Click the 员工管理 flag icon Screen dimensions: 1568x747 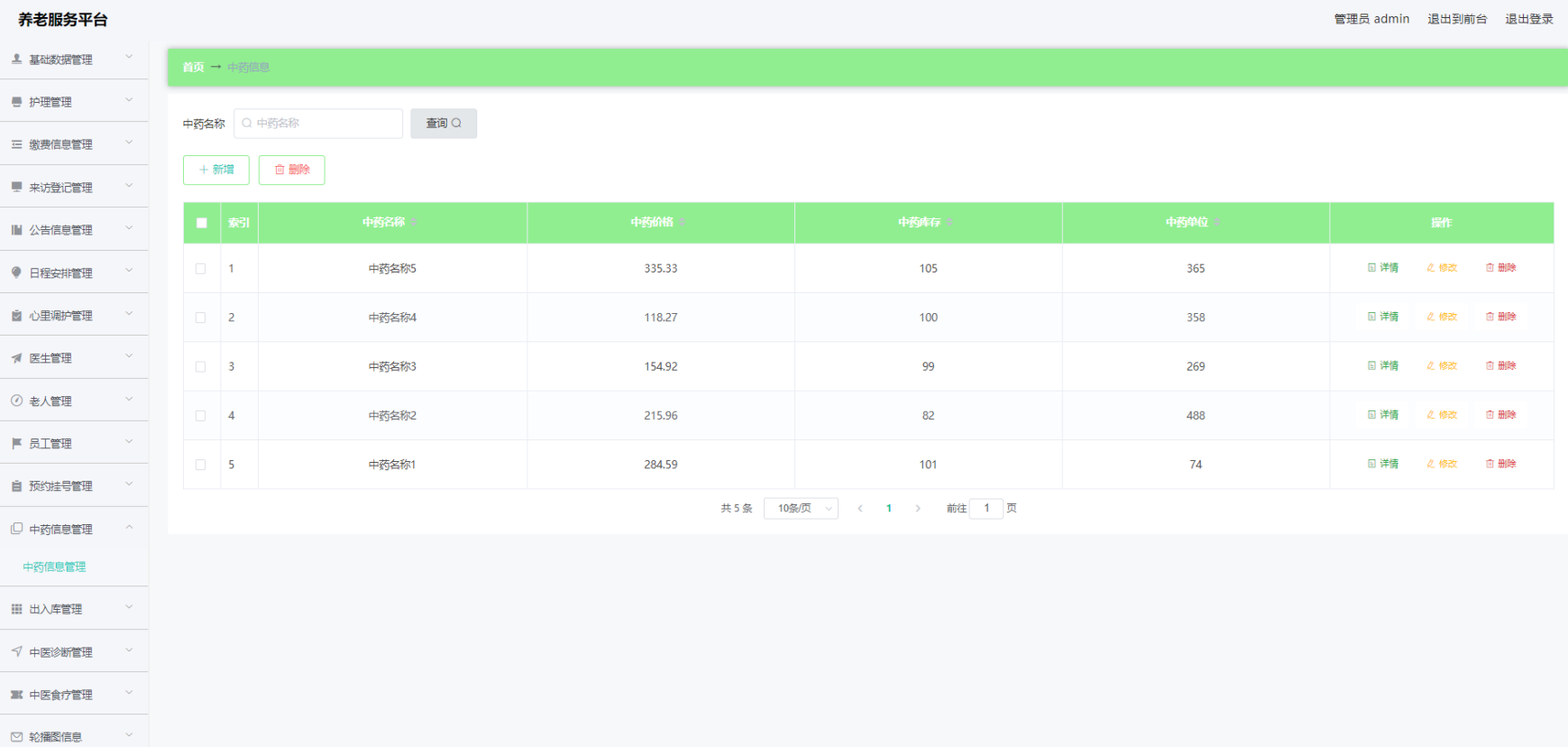[x=16, y=443]
